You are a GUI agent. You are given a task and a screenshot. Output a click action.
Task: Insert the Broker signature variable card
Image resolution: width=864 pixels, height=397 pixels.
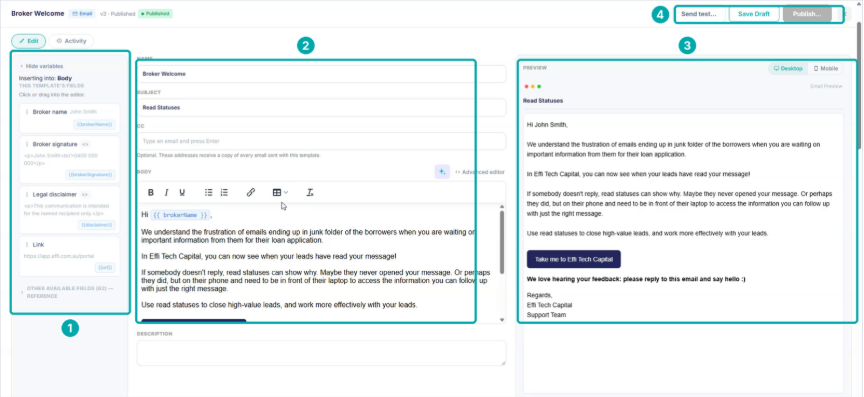[x=69, y=159]
